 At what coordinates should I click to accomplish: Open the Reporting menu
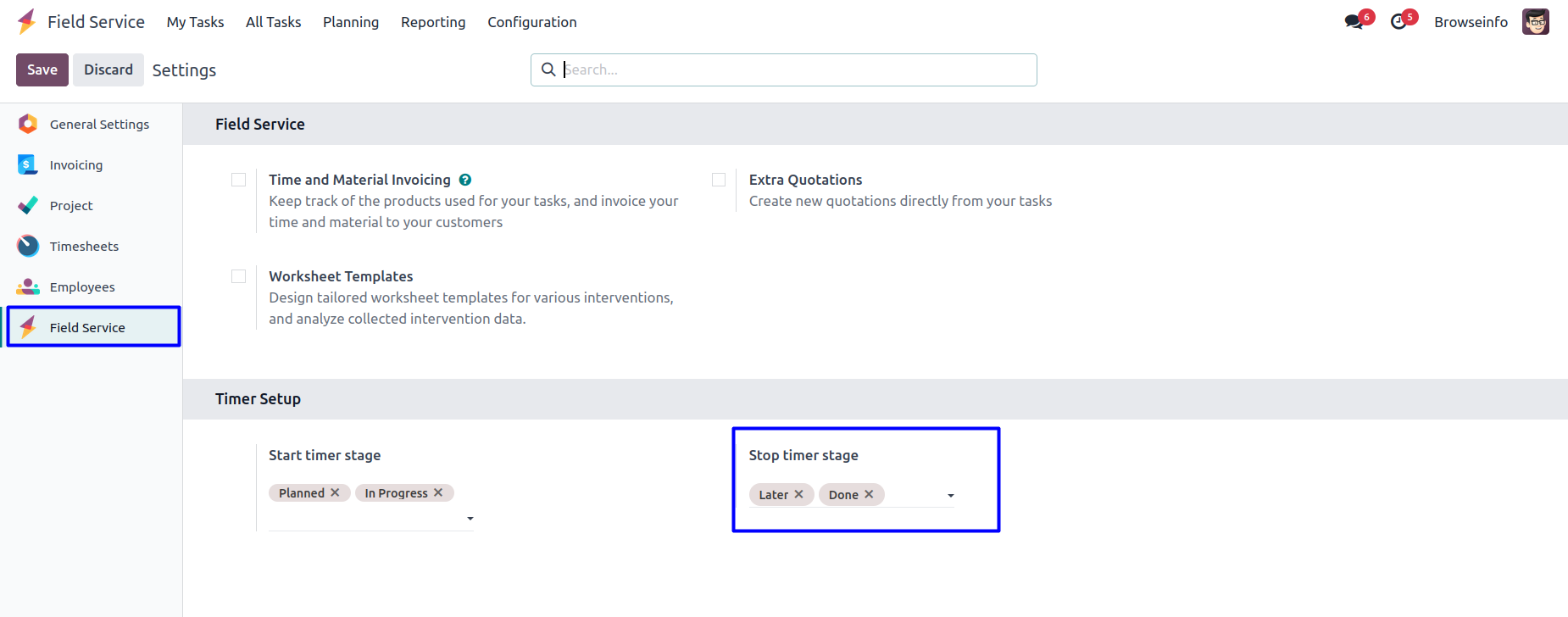(433, 22)
